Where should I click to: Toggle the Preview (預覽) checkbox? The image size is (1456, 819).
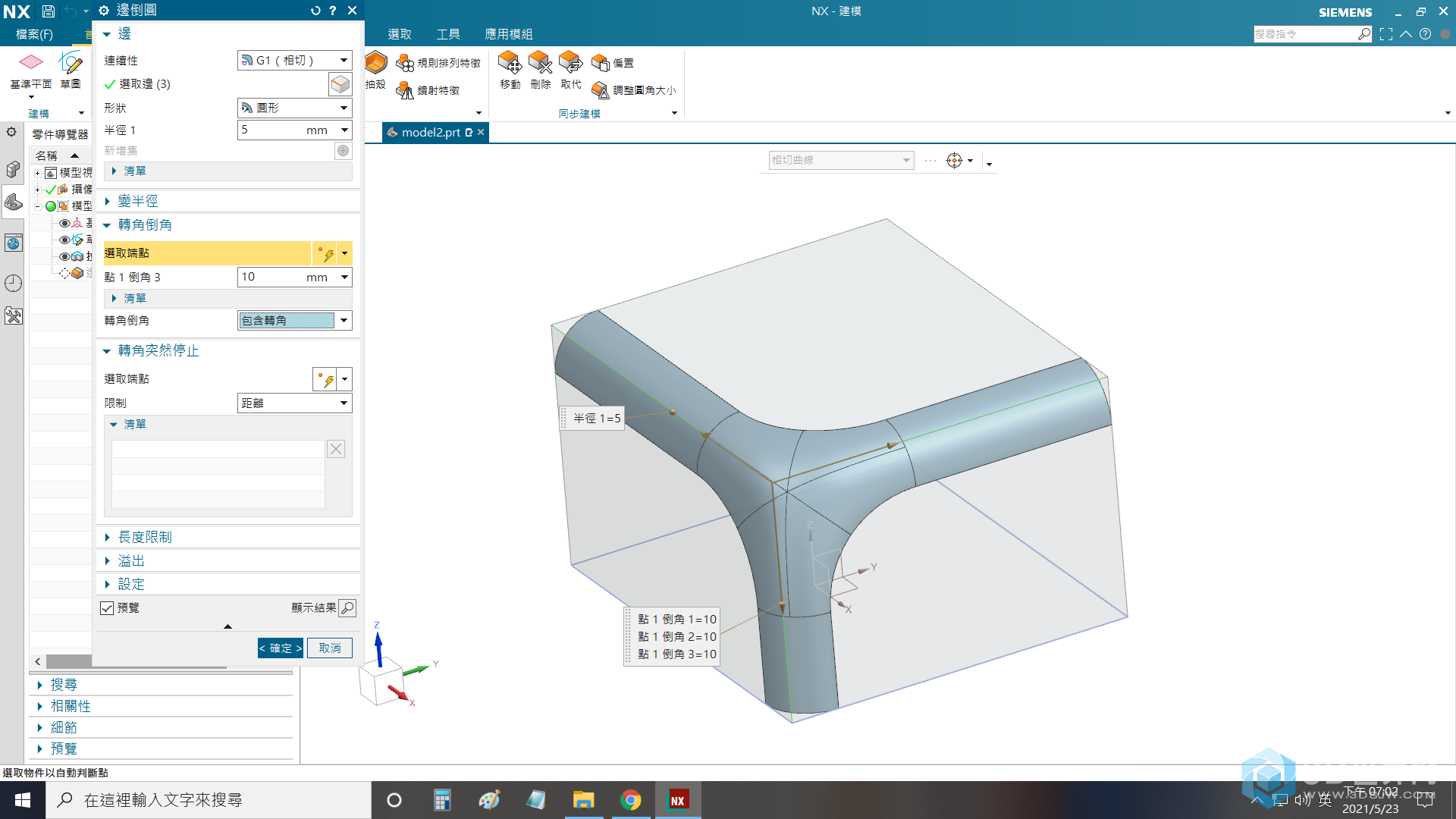click(108, 608)
